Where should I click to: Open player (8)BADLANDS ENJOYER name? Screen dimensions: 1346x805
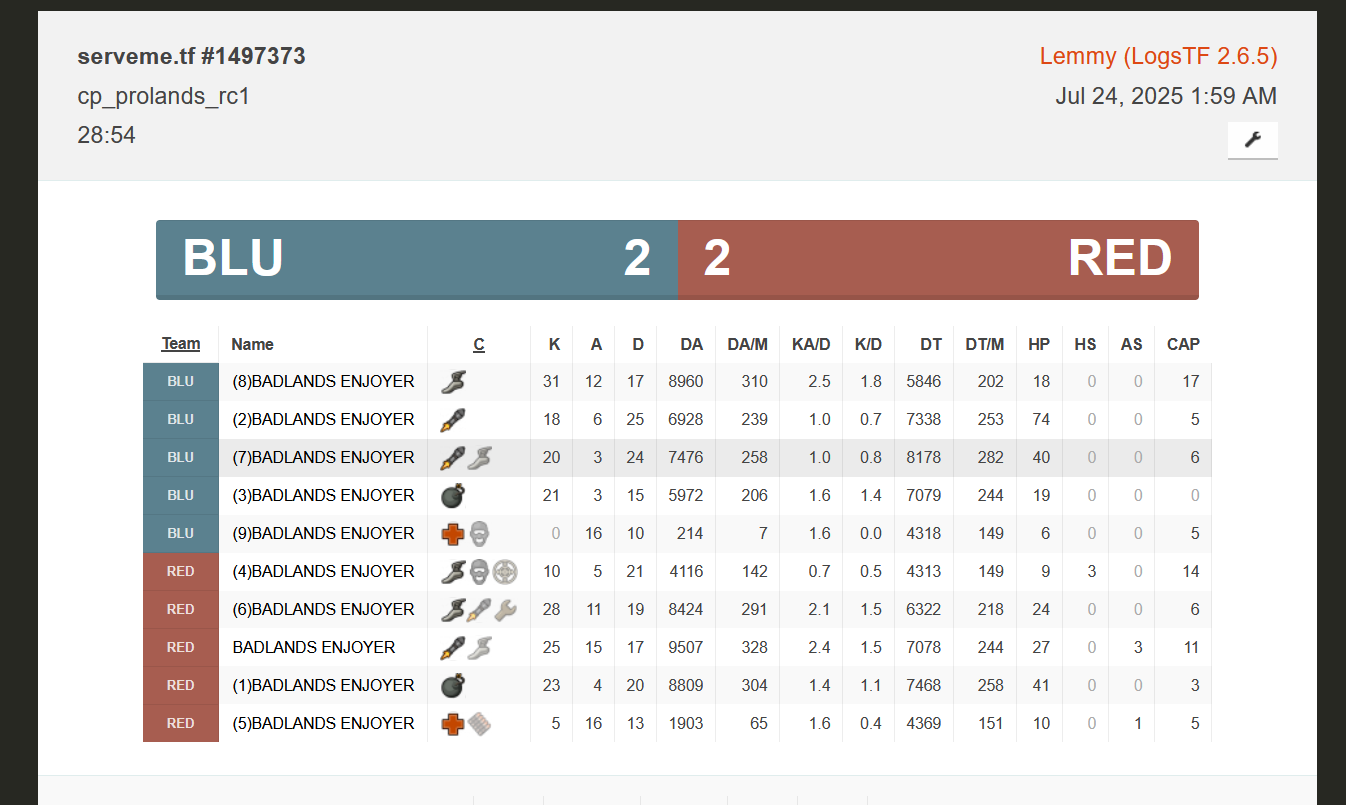click(323, 381)
